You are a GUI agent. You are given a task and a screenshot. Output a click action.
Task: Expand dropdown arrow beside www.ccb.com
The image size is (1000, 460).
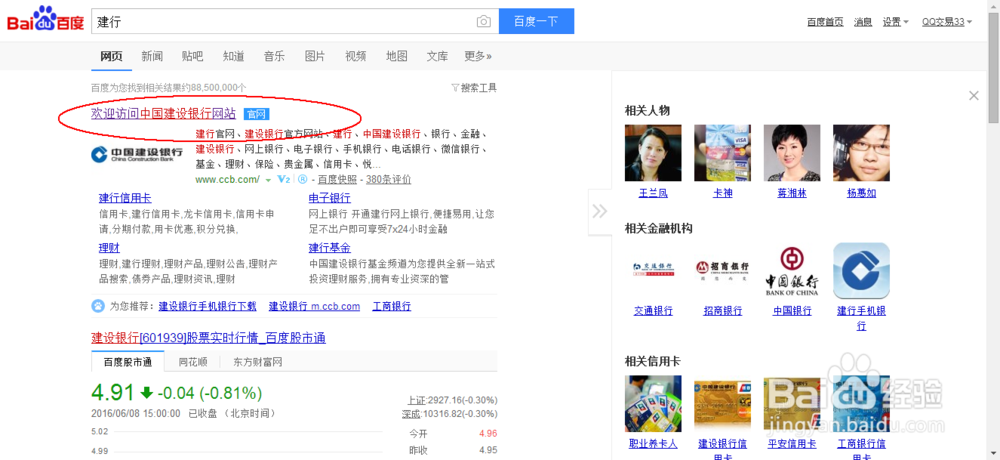pos(268,180)
